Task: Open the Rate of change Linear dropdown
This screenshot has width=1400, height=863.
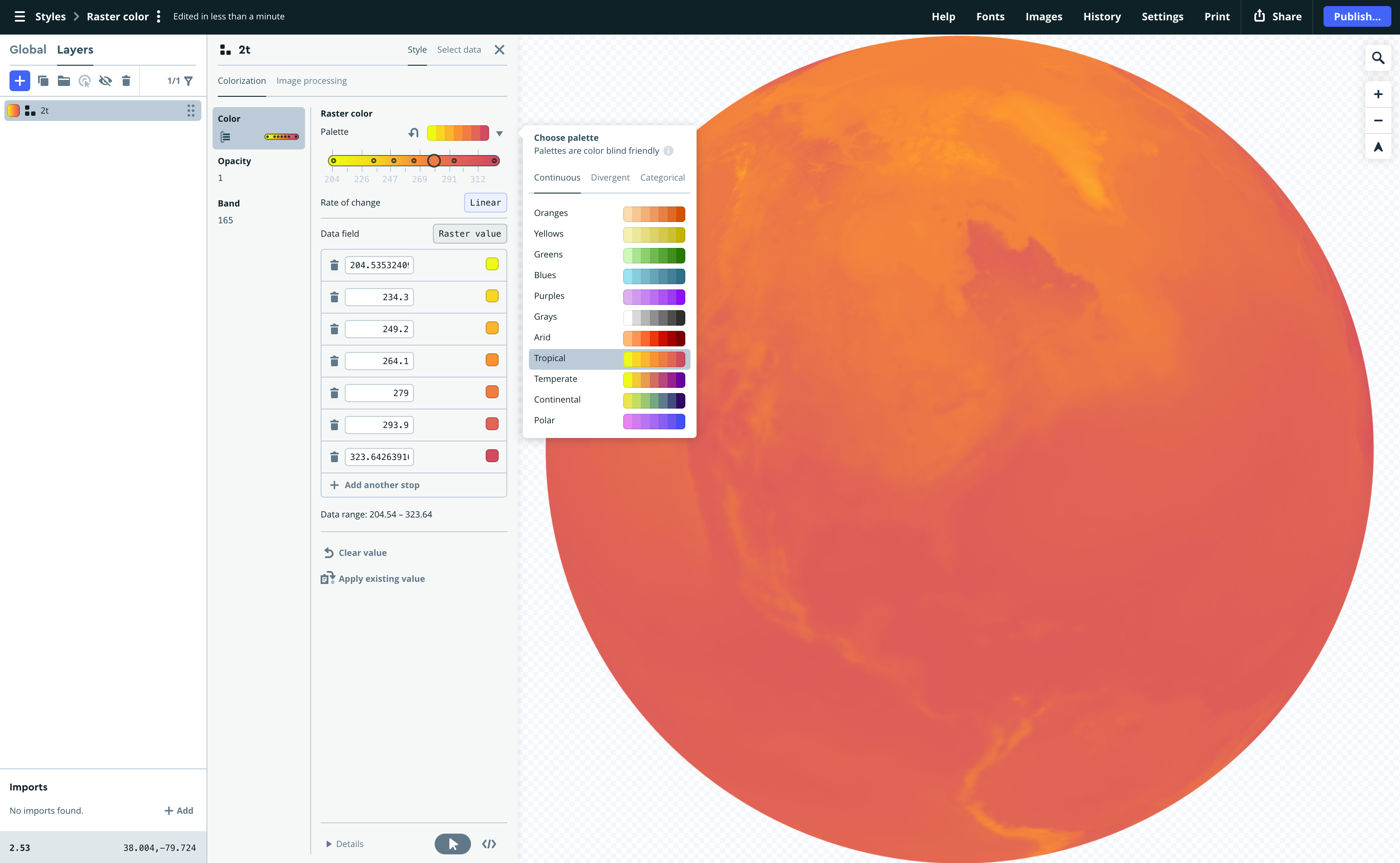Action: (x=485, y=203)
